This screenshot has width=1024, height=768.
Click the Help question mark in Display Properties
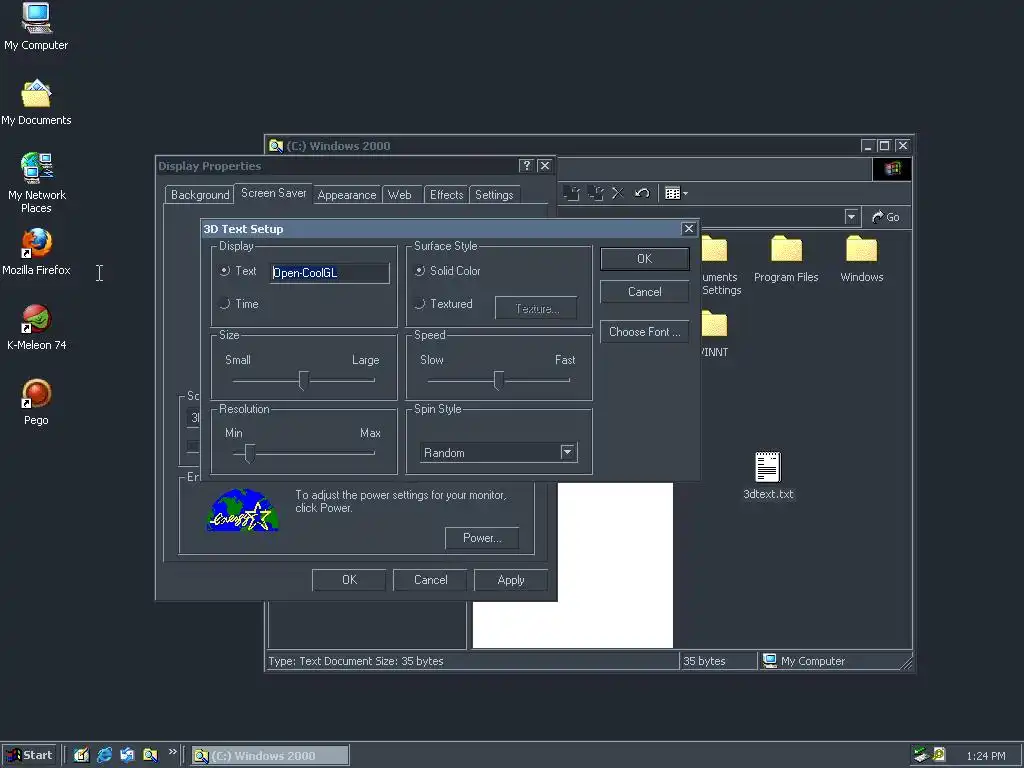pyautogui.click(x=526, y=166)
